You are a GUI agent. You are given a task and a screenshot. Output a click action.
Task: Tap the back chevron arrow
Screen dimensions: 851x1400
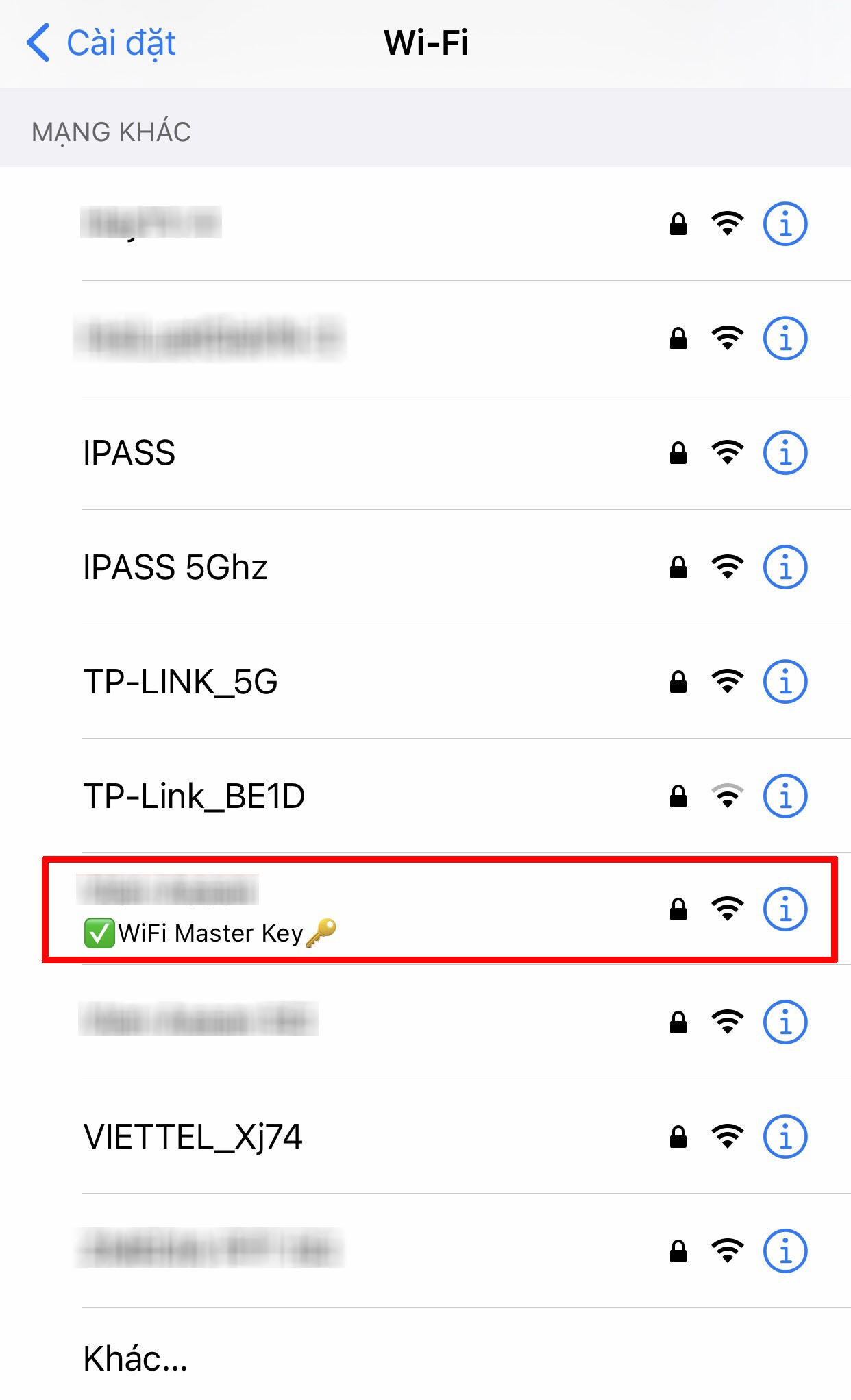38,42
